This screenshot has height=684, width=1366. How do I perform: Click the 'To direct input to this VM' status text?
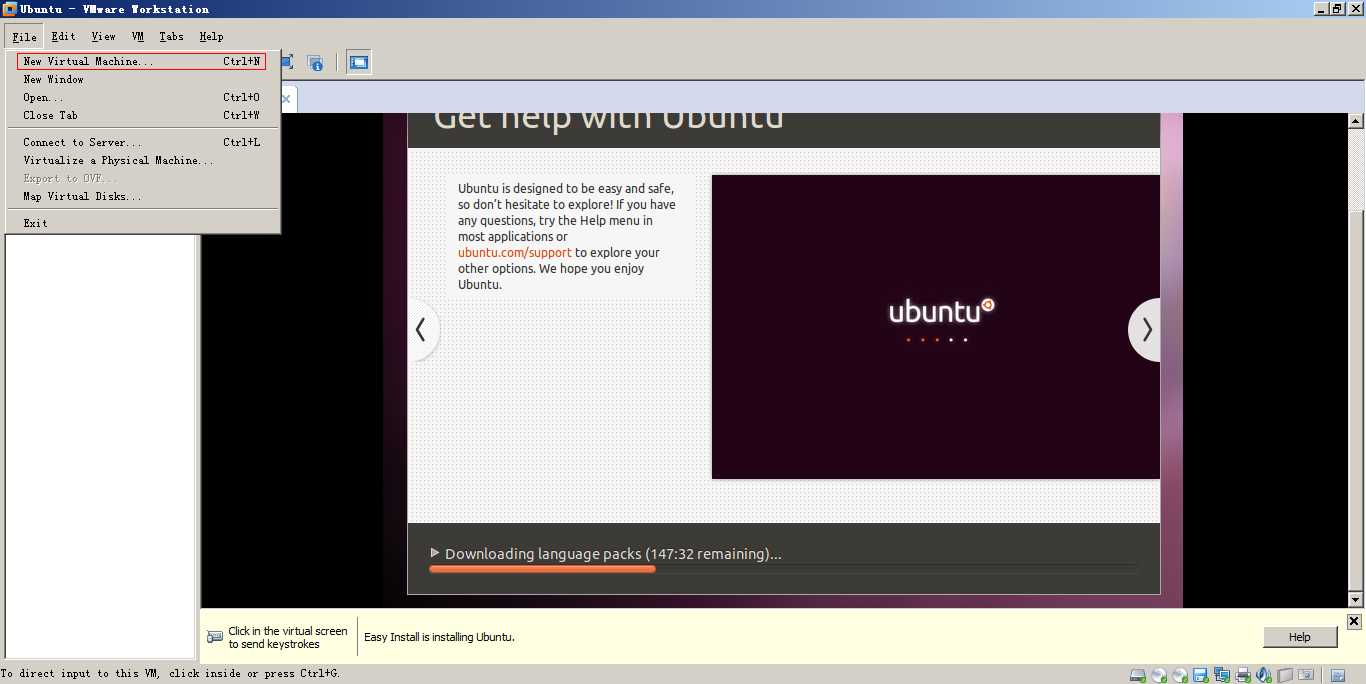tap(170, 674)
